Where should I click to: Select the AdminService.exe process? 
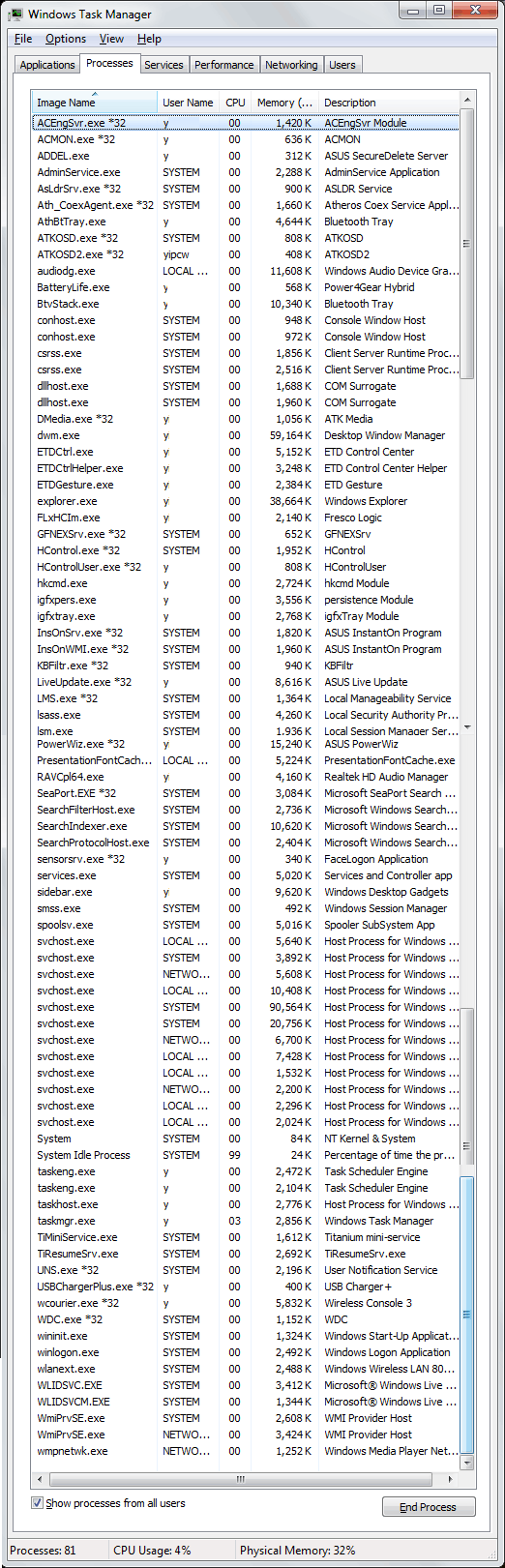point(246,172)
